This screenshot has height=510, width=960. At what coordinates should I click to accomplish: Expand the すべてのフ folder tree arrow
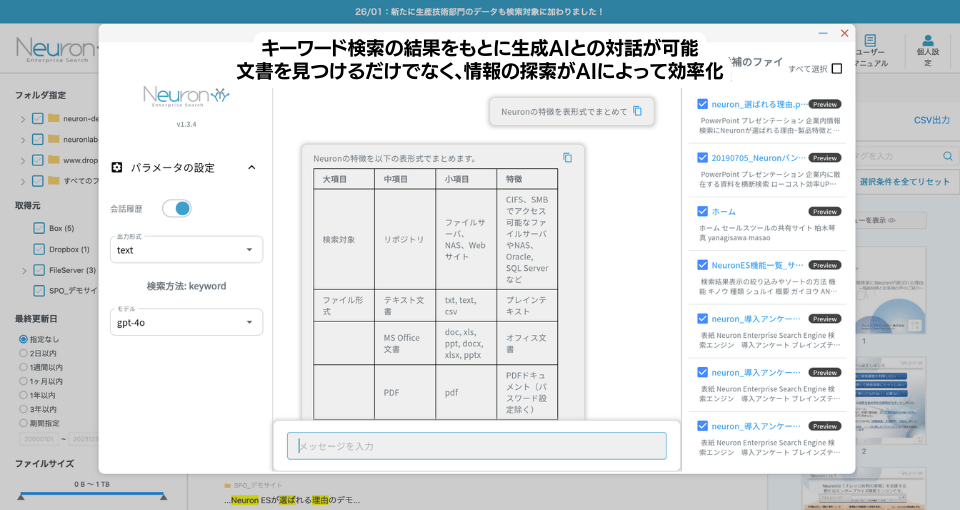tap(23, 181)
